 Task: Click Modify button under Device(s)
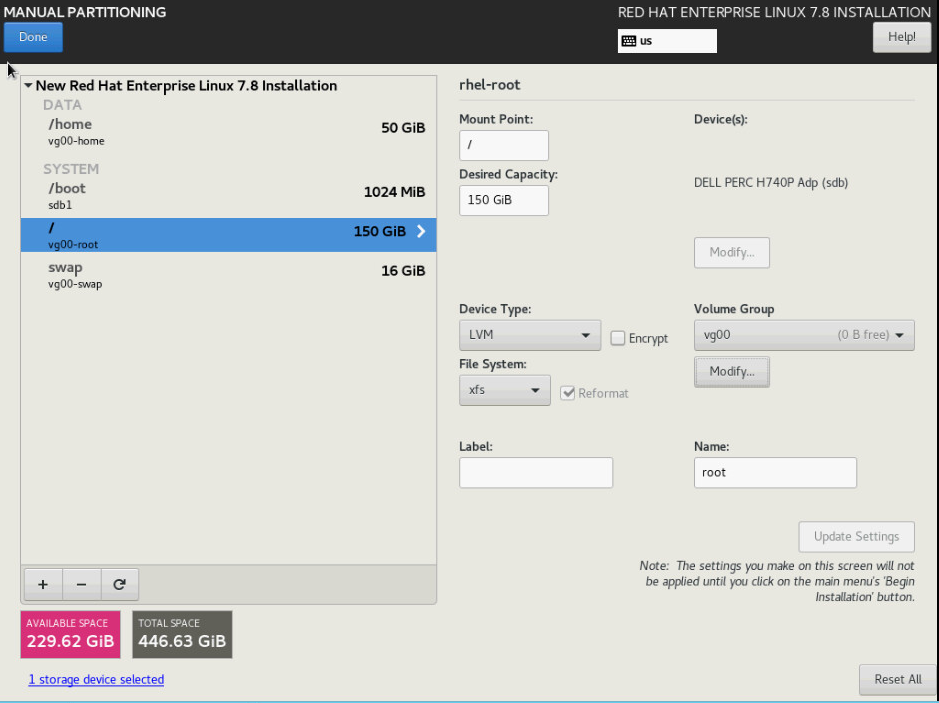click(x=732, y=253)
